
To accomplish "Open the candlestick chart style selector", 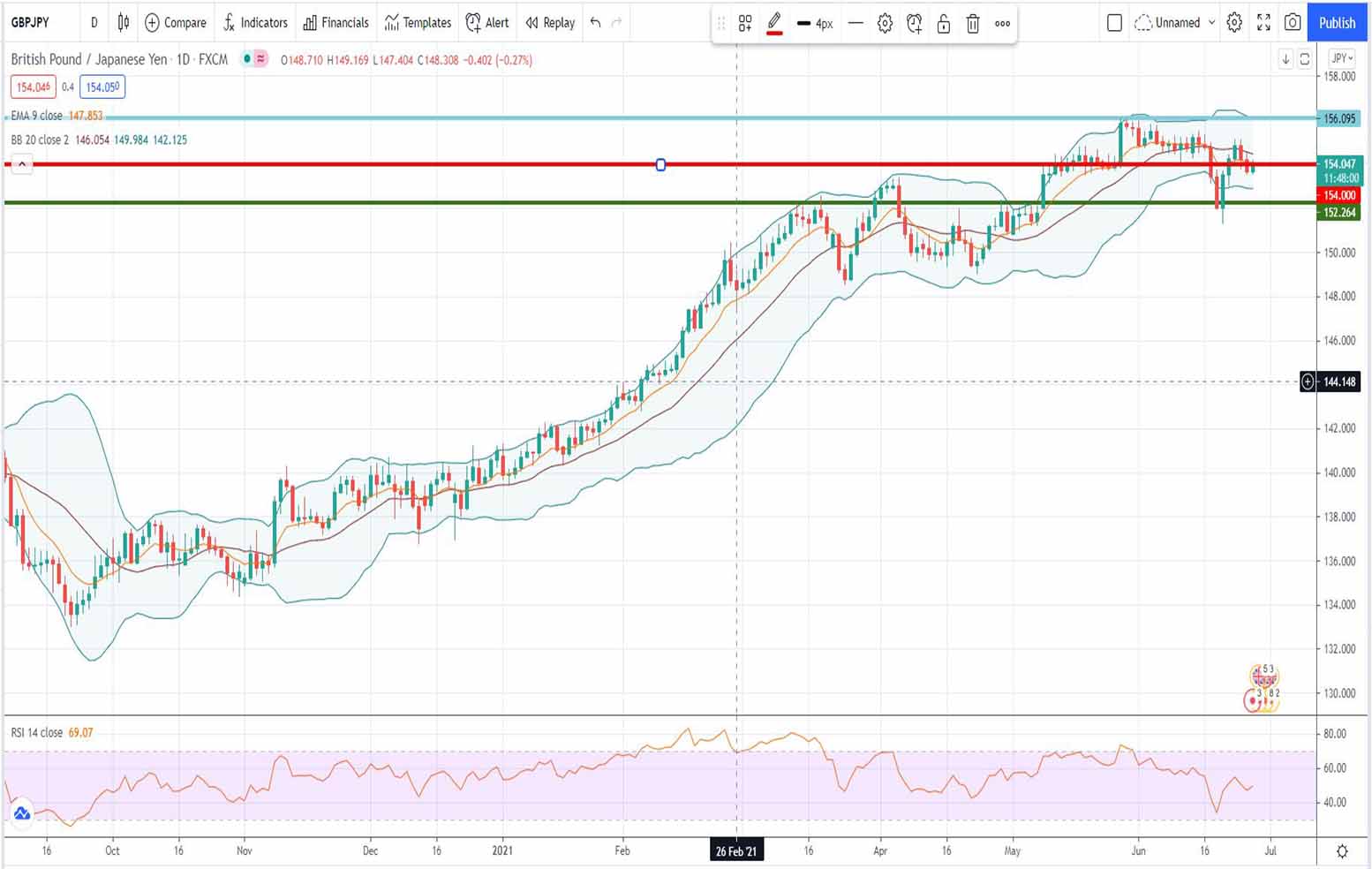I will click(x=124, y=22).
